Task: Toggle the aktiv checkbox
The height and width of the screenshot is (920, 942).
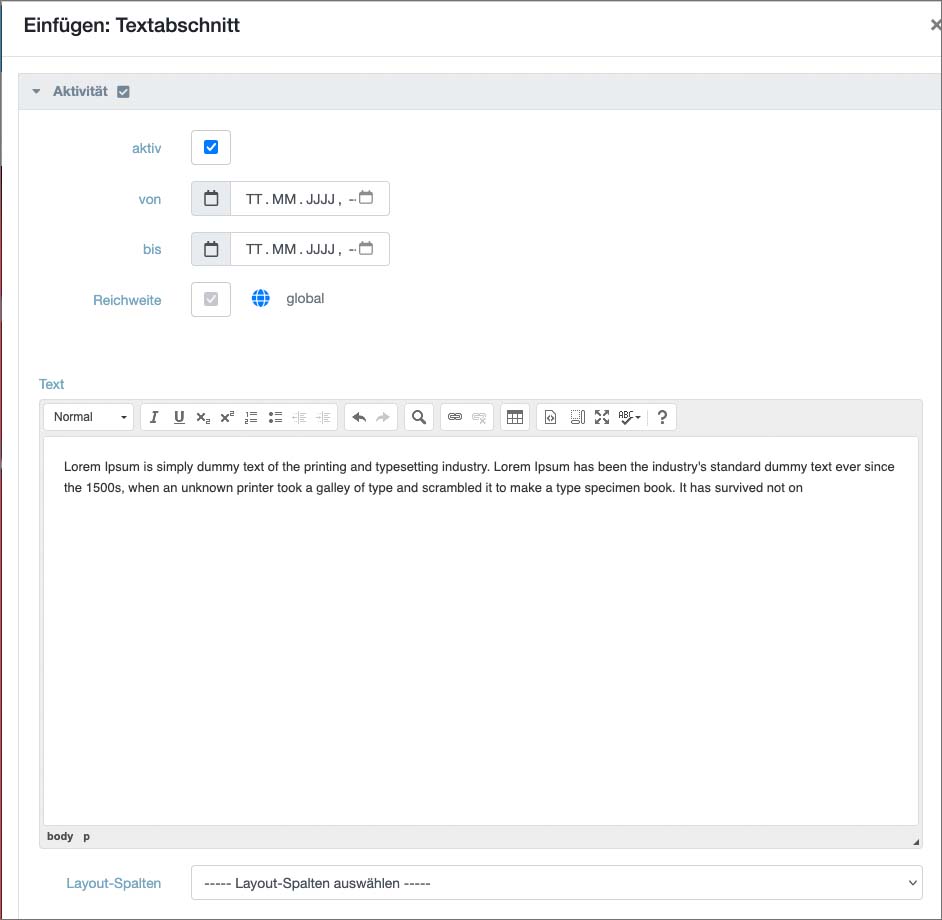Action: [211, 147]
